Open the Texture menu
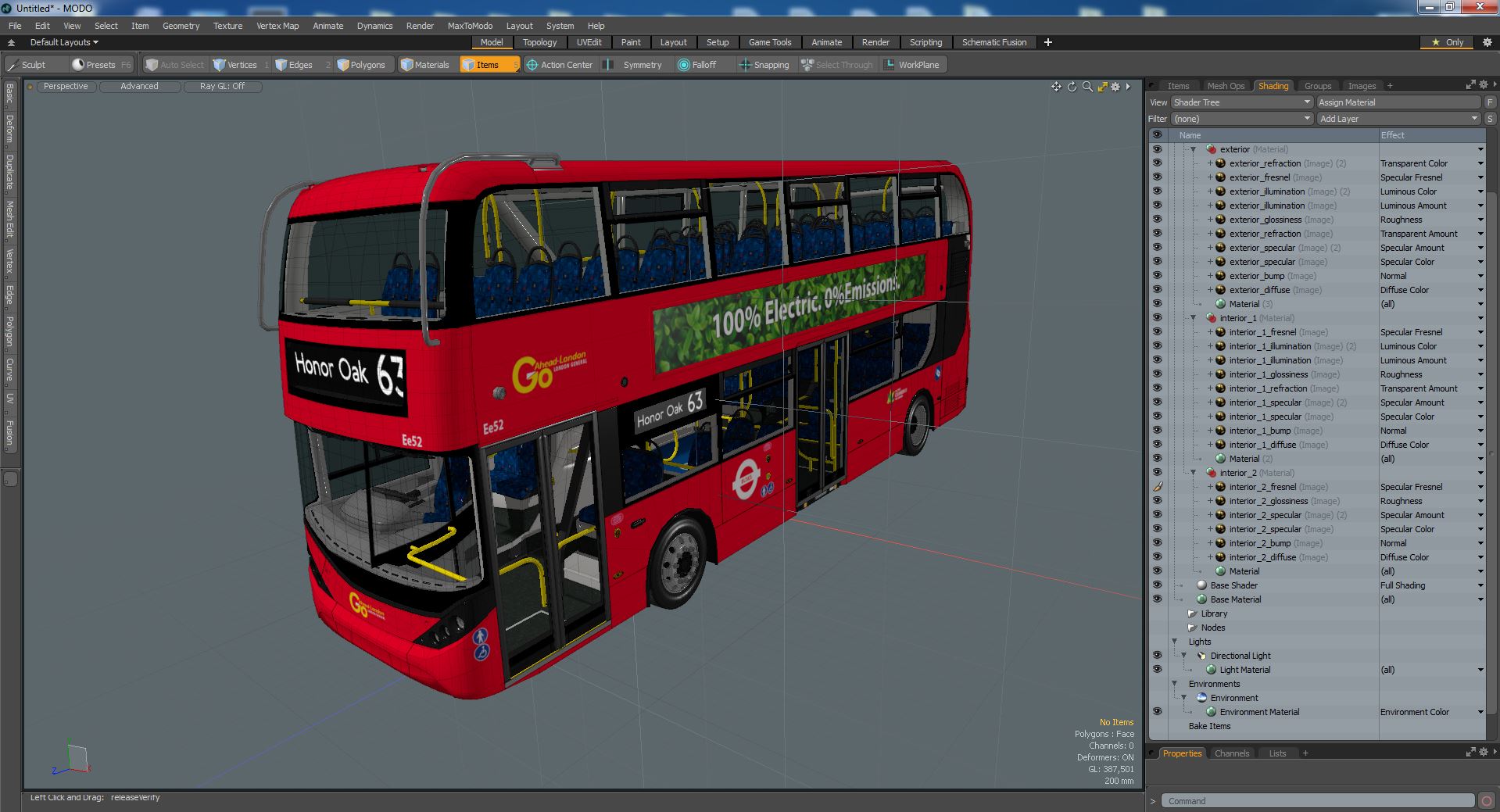 (x=227, y=26)
